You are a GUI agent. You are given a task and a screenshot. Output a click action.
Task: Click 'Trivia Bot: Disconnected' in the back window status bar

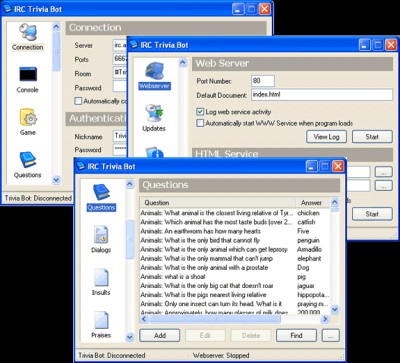click(38, 198)
